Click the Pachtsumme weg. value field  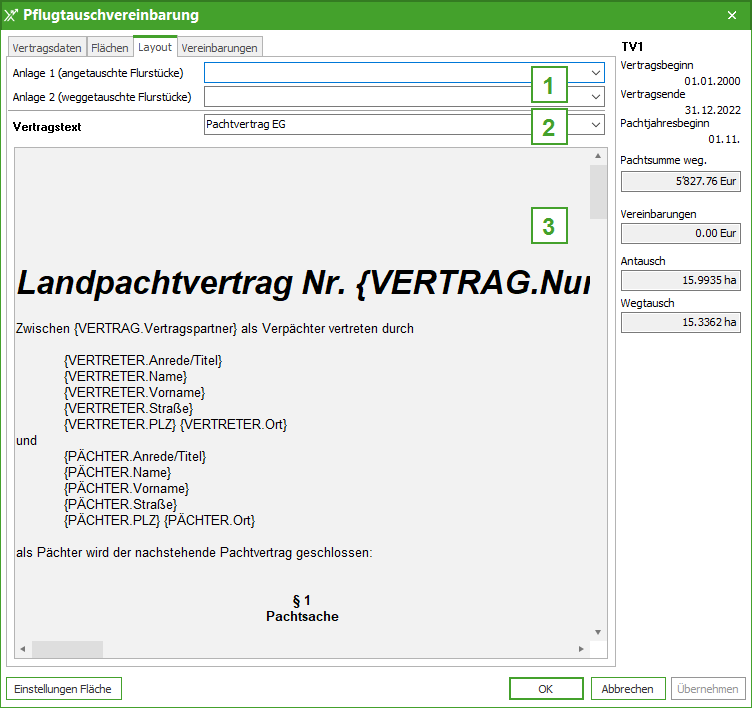tap(680, 181)
